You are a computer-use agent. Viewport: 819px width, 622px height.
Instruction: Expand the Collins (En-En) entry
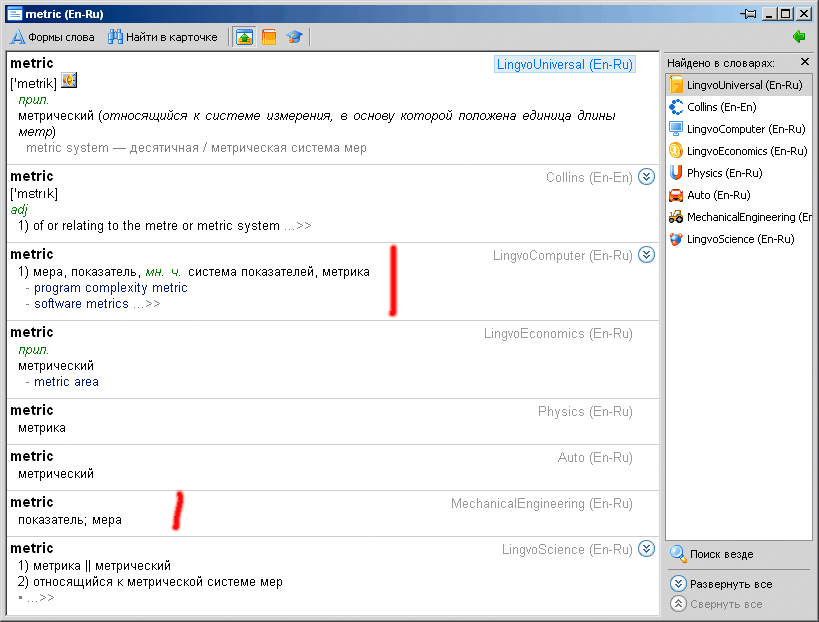pyautogui.click(x=646, y=177)
